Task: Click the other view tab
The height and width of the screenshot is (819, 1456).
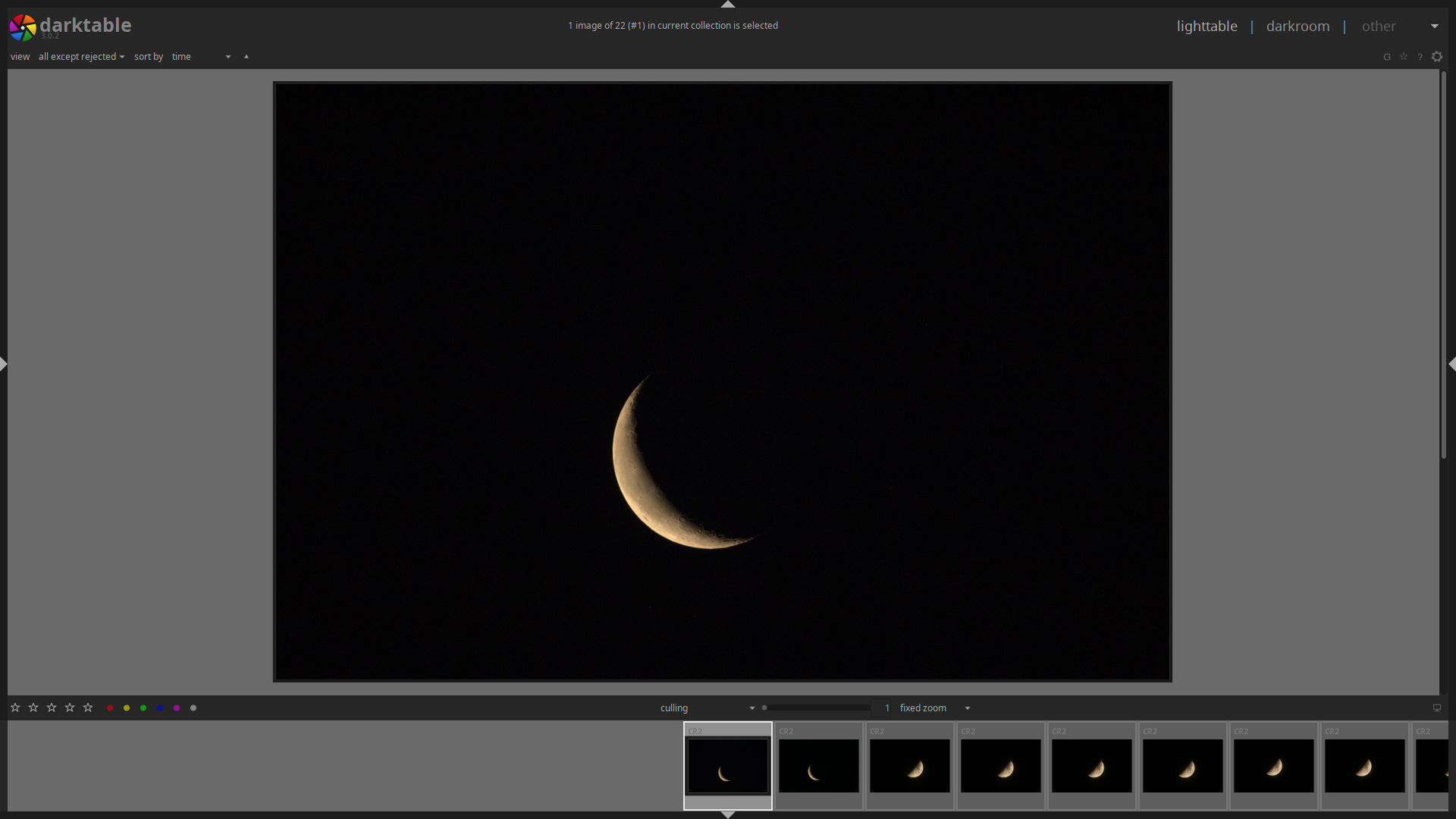Action: click(x=1379, y=25)
